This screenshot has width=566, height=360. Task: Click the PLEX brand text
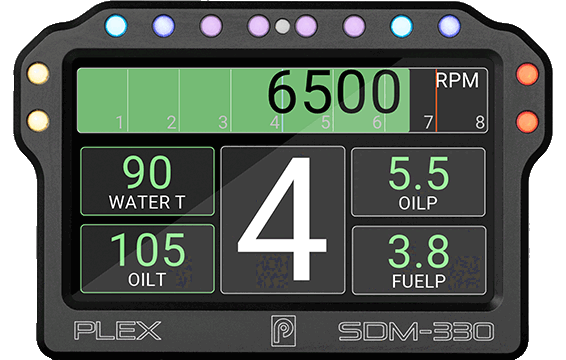tap(118, 330)
